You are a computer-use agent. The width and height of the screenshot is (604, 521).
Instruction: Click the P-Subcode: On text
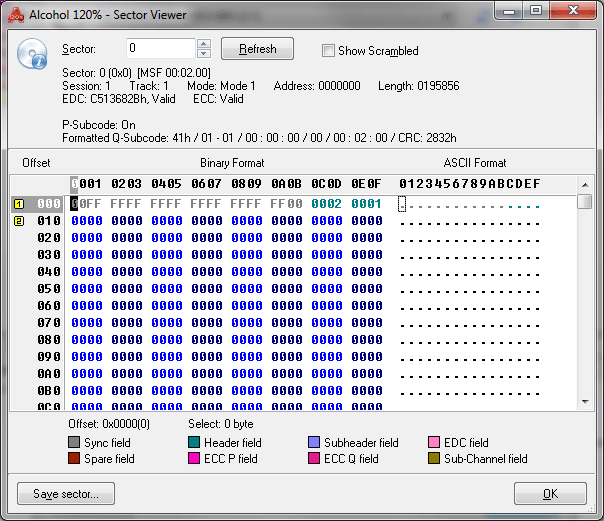[99, 125]
